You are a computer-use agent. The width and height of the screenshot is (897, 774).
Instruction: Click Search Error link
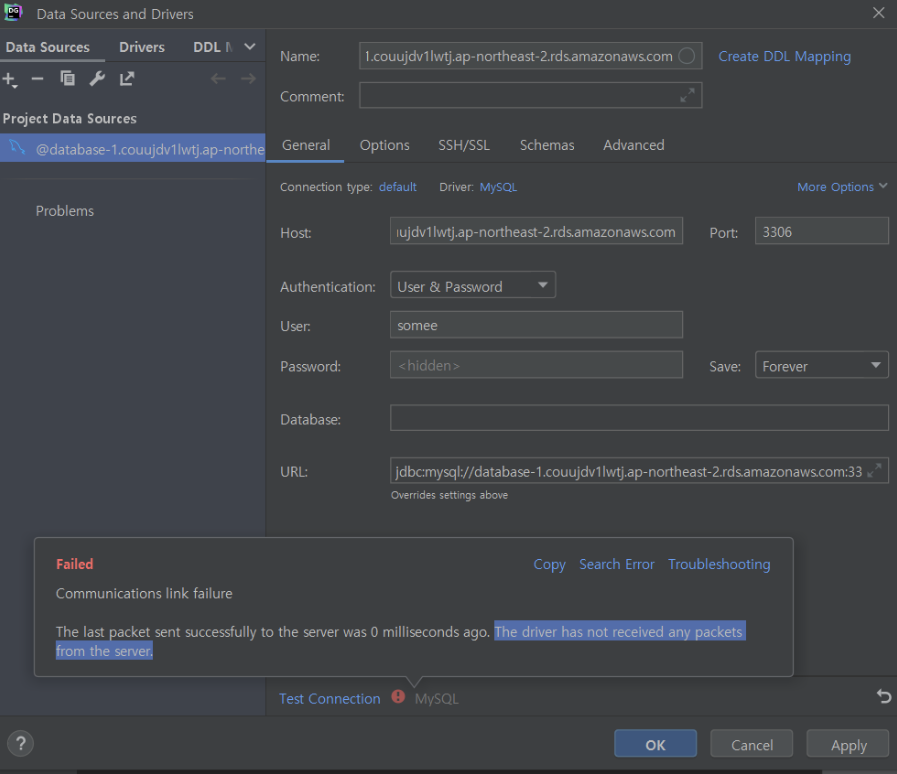pyautogui.click(x=617, y=565)
